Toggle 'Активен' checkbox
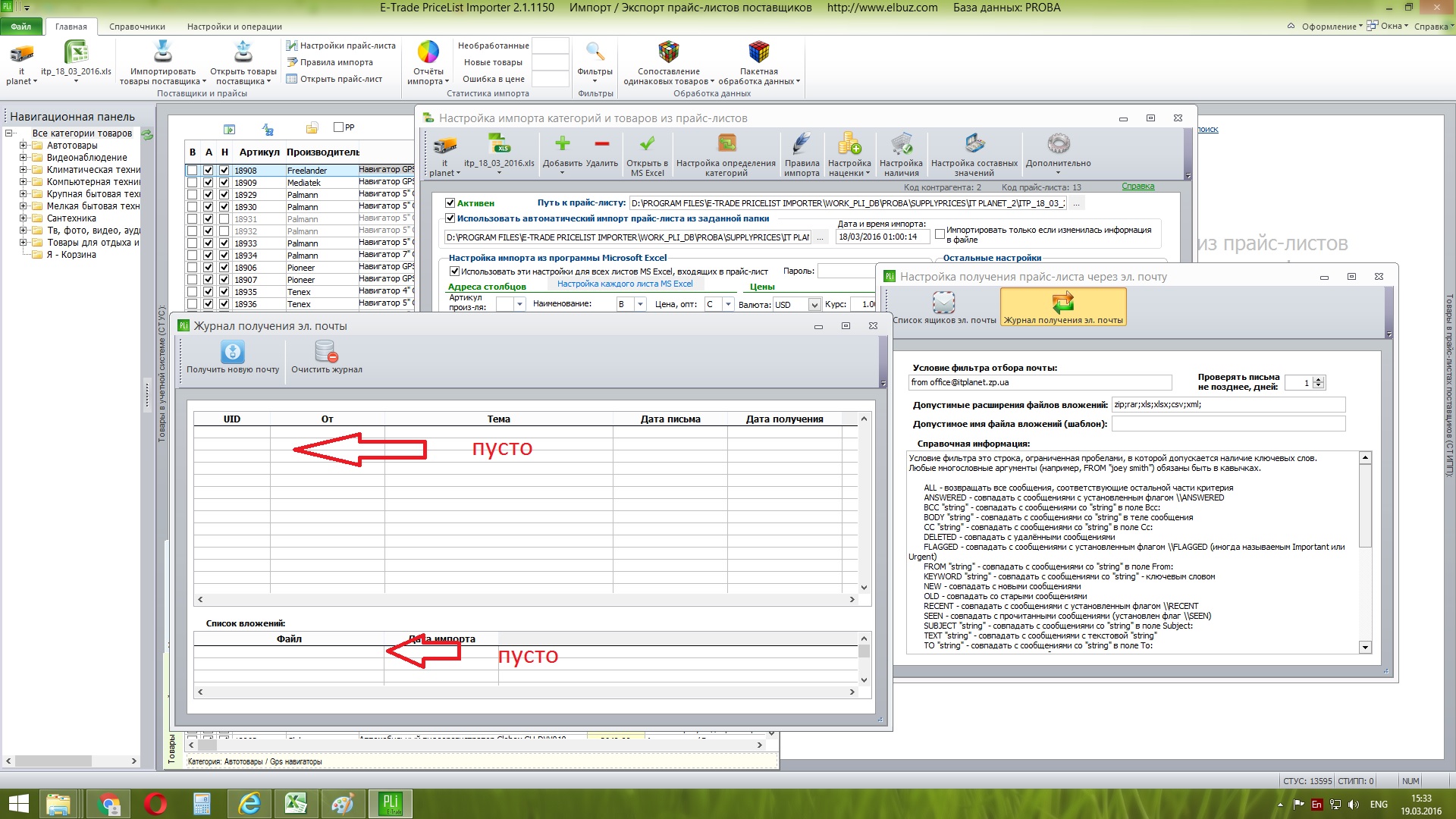 click(450, 203)
